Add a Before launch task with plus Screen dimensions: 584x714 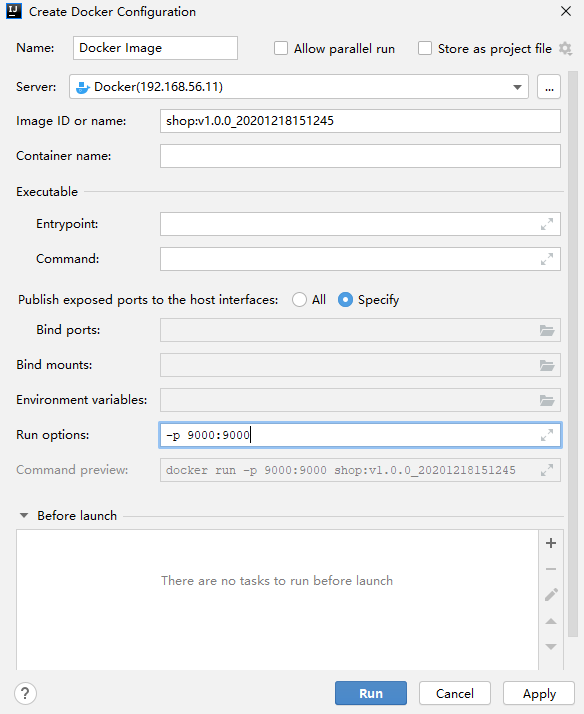(551, 543)
